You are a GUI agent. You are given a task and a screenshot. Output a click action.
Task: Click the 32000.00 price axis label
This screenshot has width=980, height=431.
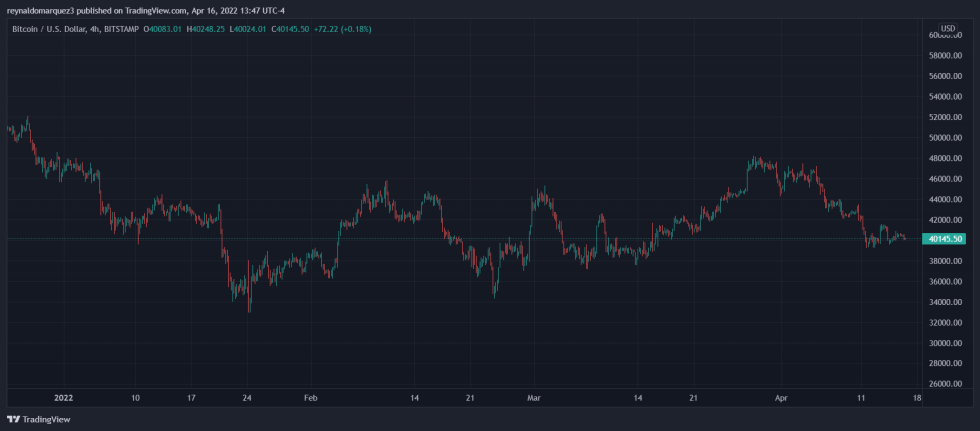(947, 323)
